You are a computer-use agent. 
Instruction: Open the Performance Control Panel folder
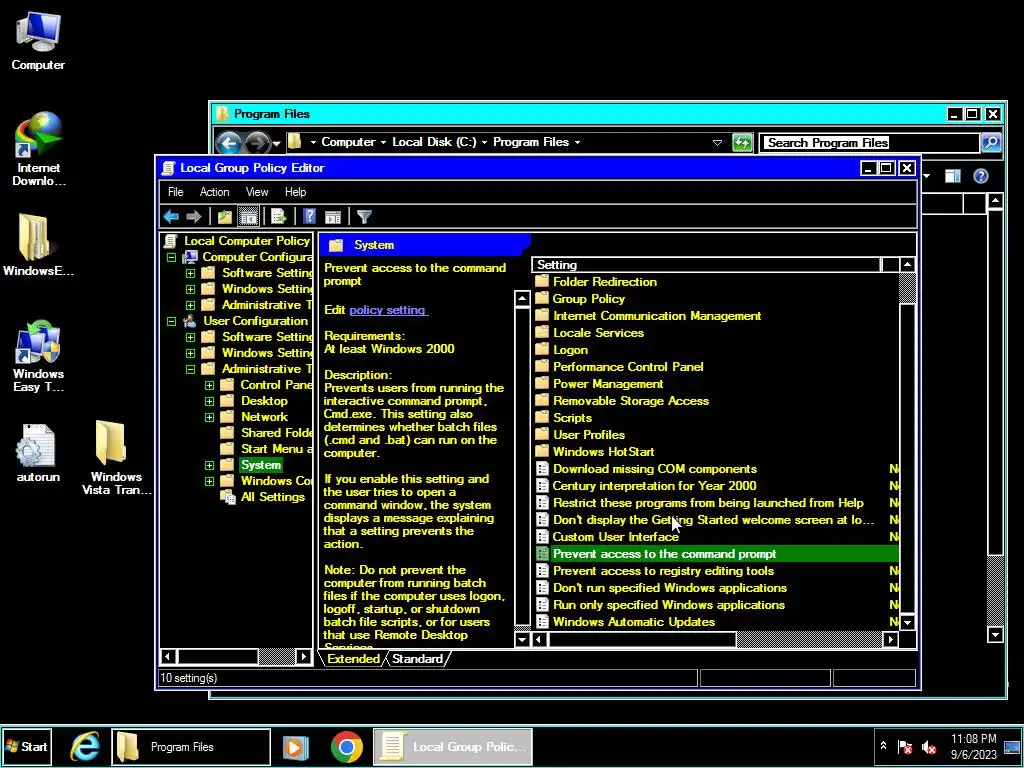pos(628,367)
